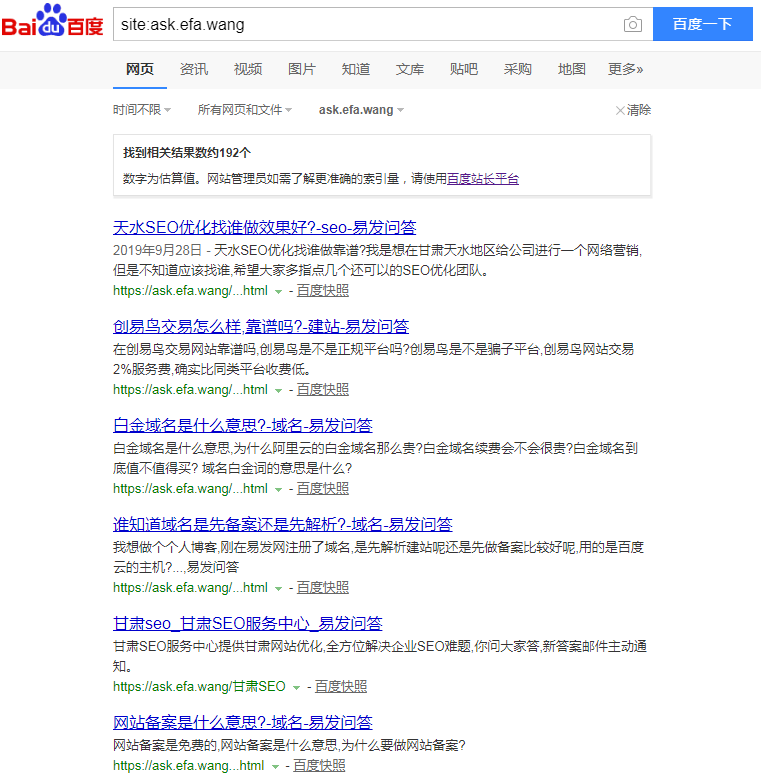Open 百度快照 for 创易鸟交易 result

coord(323,389)
